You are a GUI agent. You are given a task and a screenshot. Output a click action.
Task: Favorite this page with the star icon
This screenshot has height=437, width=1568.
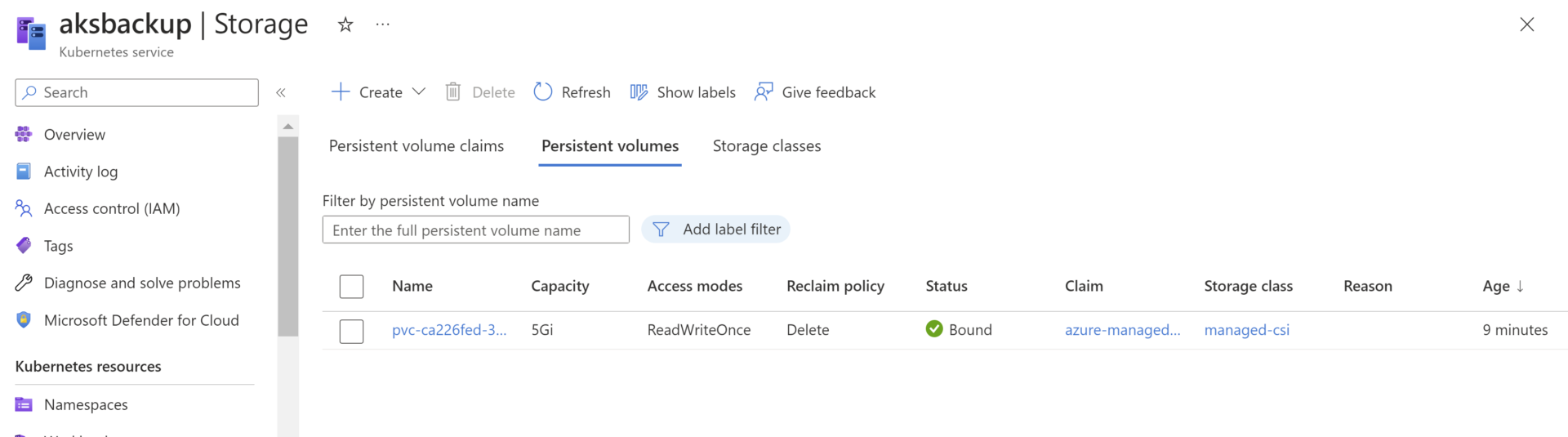[x=345, y=25]
